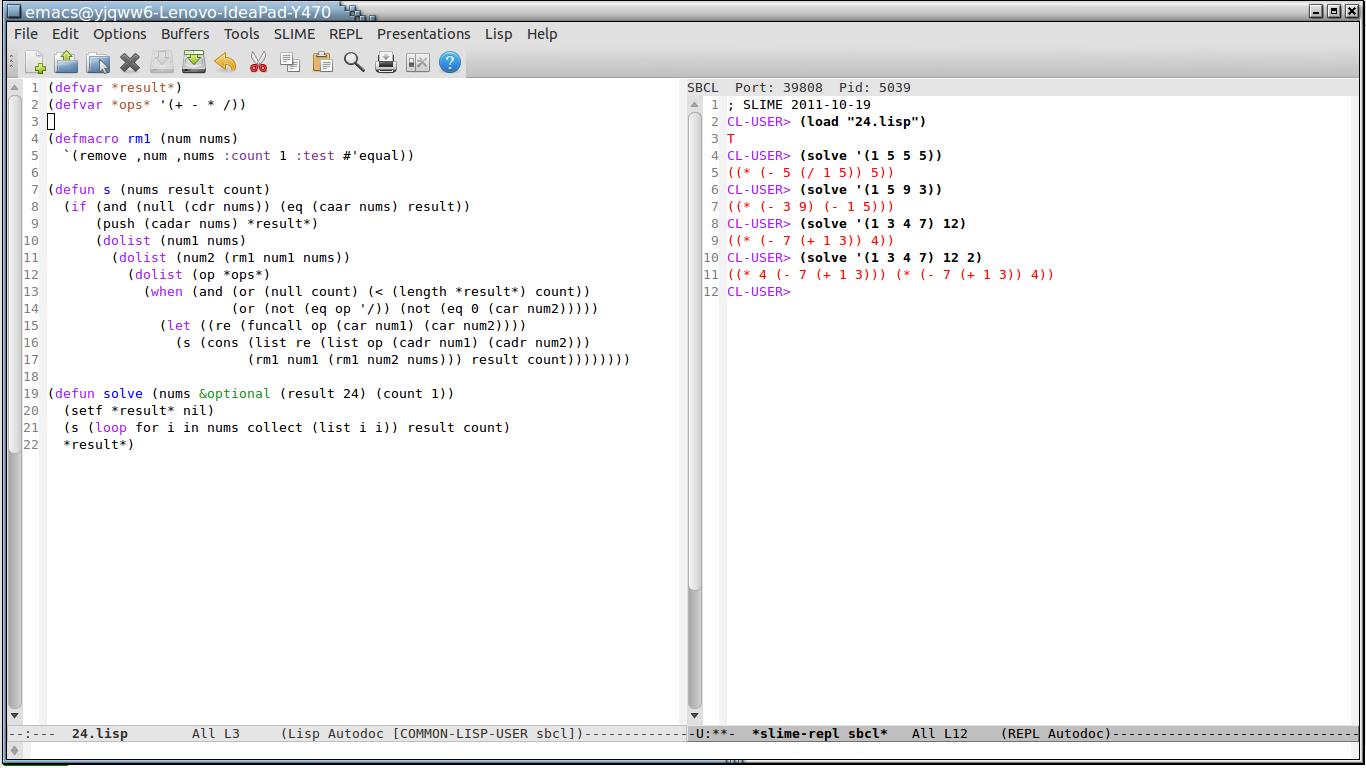The width and height of the screenshot is (1366, 768).
Task: Open preferences via the customize icon
Action: point(418,62)
